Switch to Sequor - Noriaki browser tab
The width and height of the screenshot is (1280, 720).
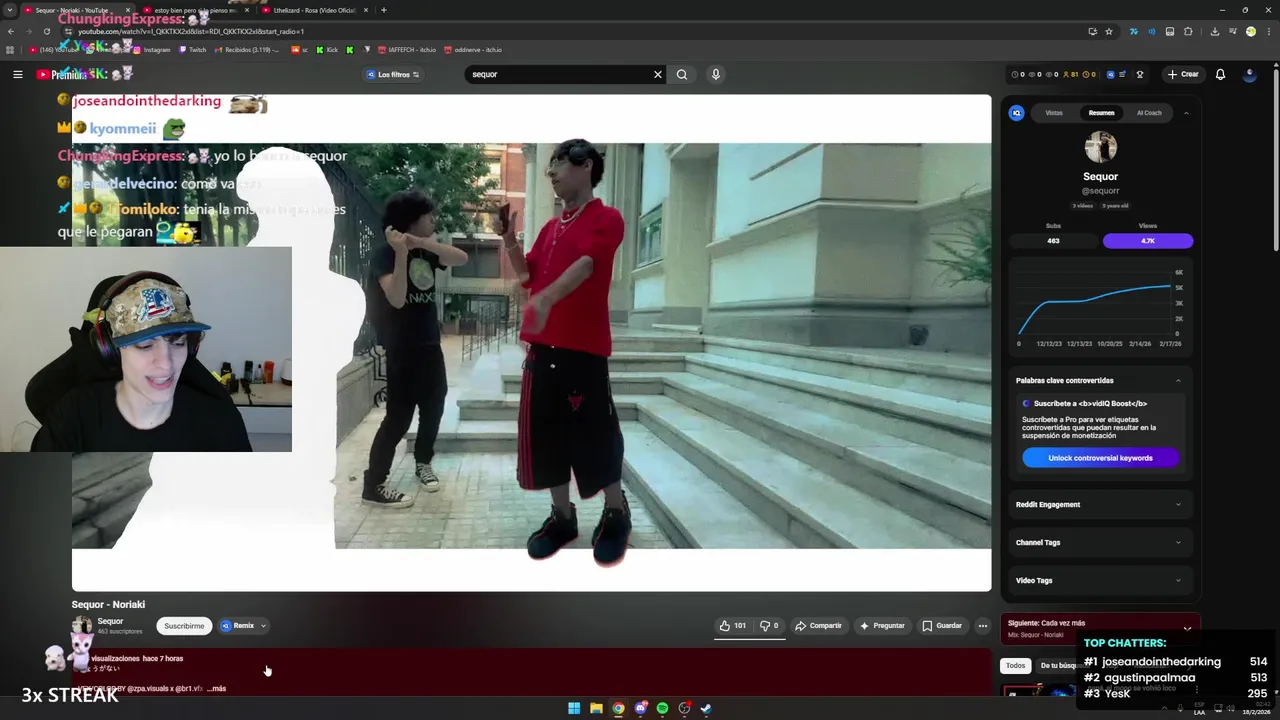[77, 10]
